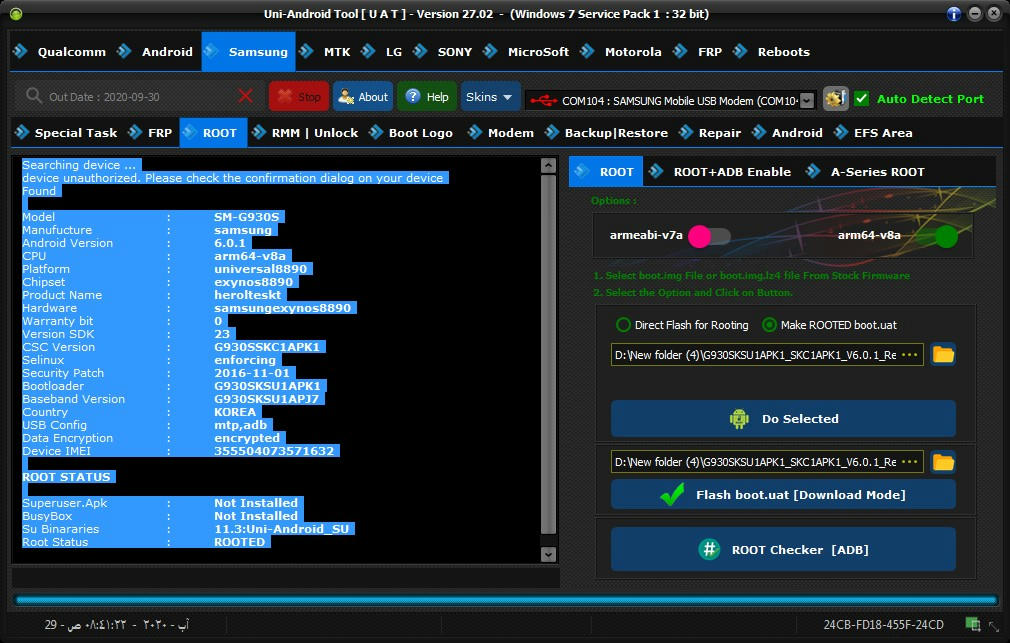
Task: Switch to ROOT+ADB Enable tab
Action: click(x=720, y=171)
